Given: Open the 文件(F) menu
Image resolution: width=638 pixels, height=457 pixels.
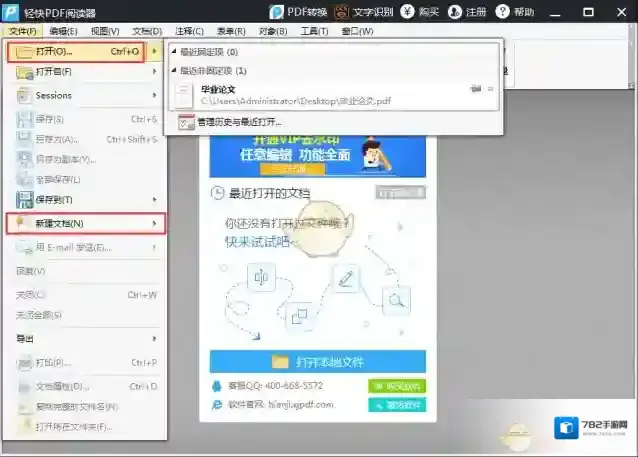Looking at the screenshot, I should (22, 31).
